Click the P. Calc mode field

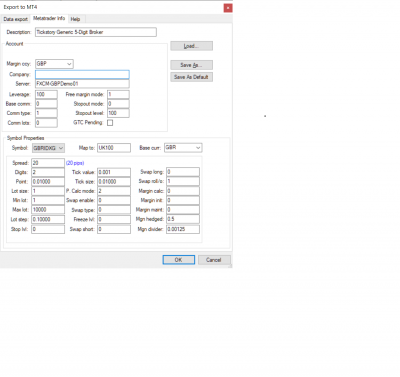pos(114,191)
